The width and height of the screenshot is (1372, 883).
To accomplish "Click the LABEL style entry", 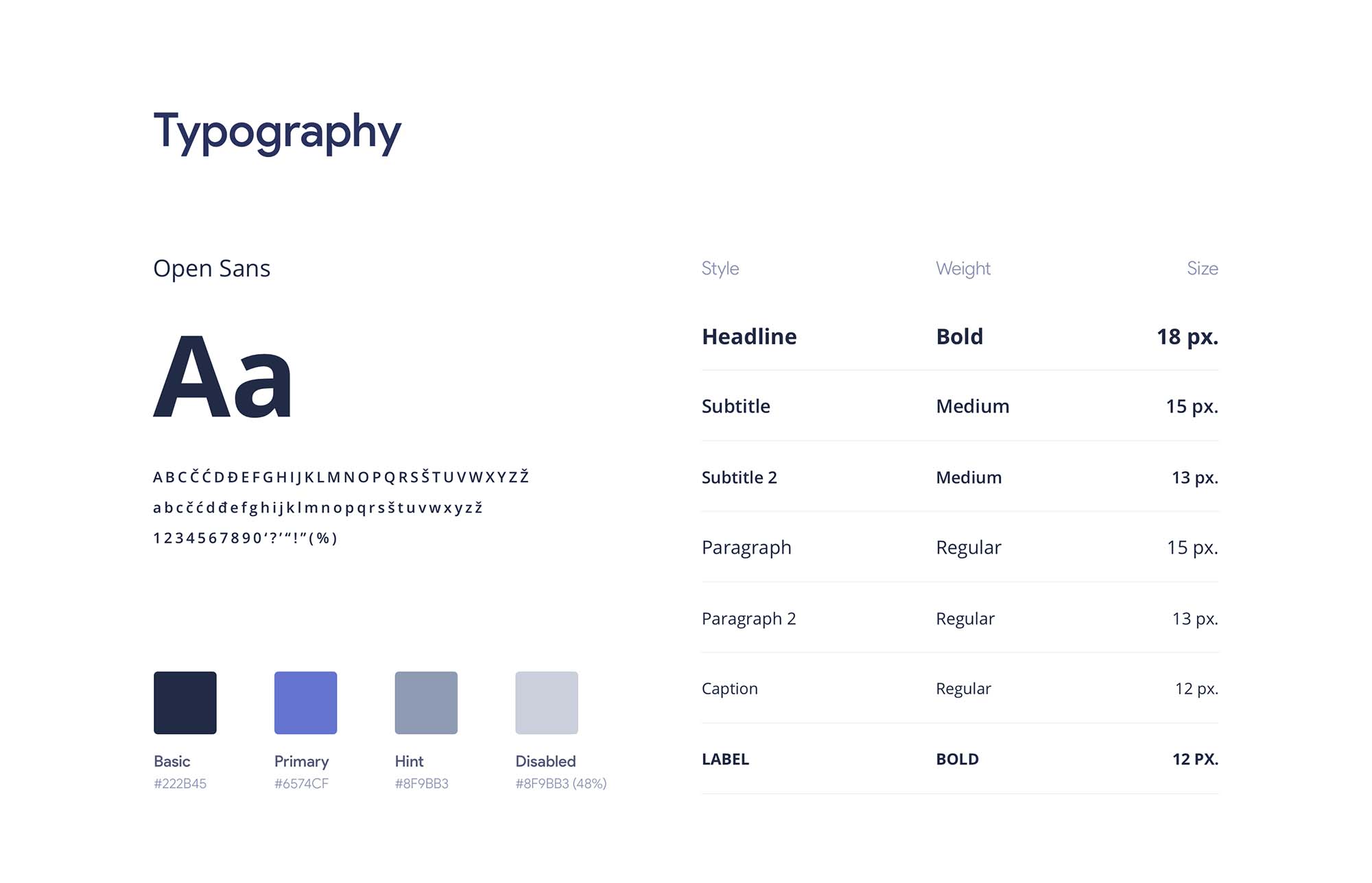I will 725,760.
